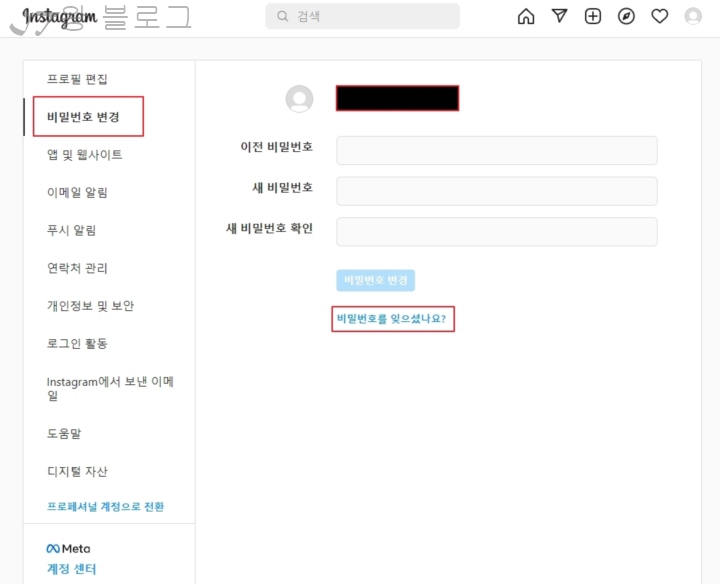Screen dimensions: 720x584
Task: Open activity heart icon
Action: pyautogui.click(x=660, y=17)
